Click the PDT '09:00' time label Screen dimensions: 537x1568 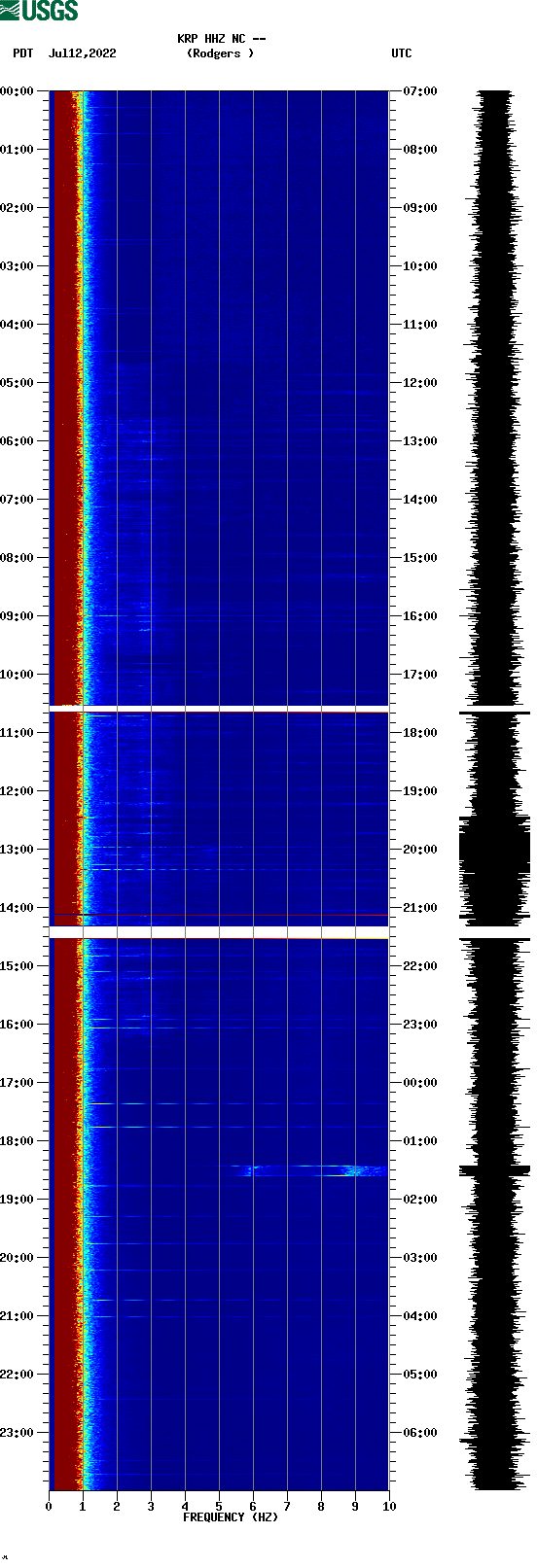[17, 616]
